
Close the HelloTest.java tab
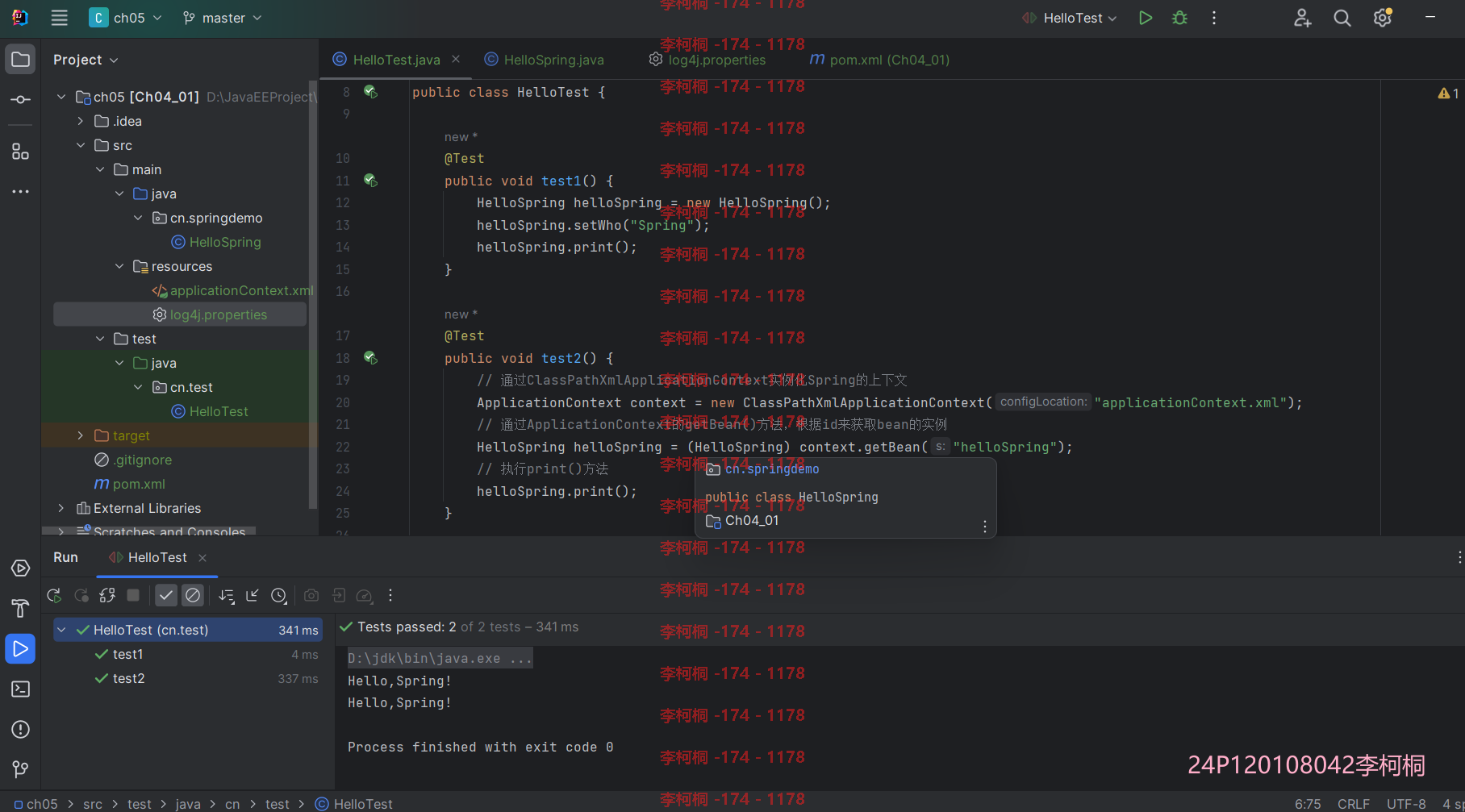[456, 59]
